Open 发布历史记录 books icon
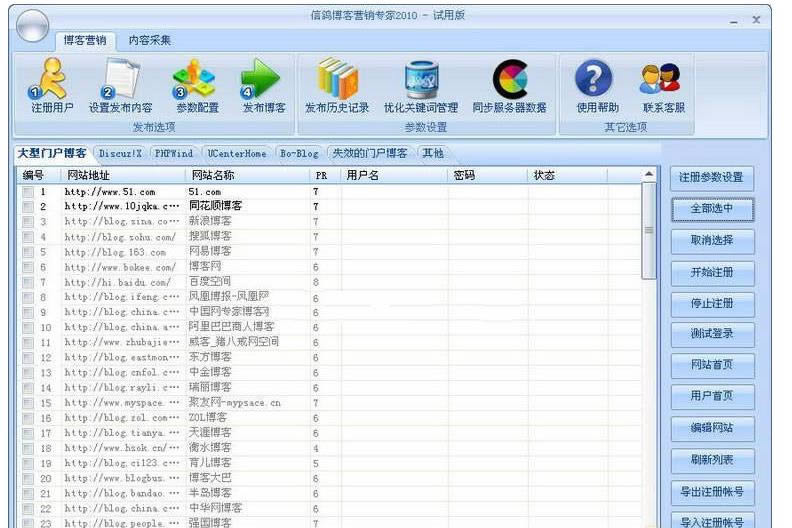The image size is (792, 528). [x=337, y=80]
